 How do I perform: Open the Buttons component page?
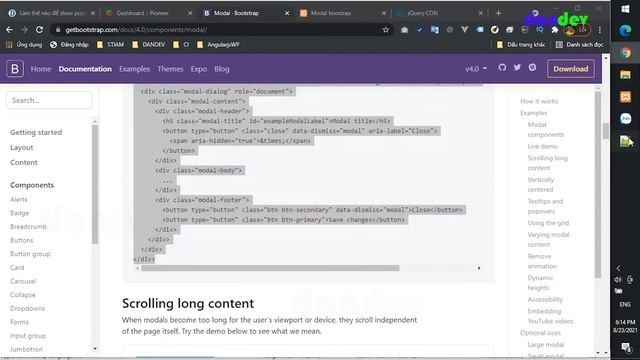click(x=22, y=240)
